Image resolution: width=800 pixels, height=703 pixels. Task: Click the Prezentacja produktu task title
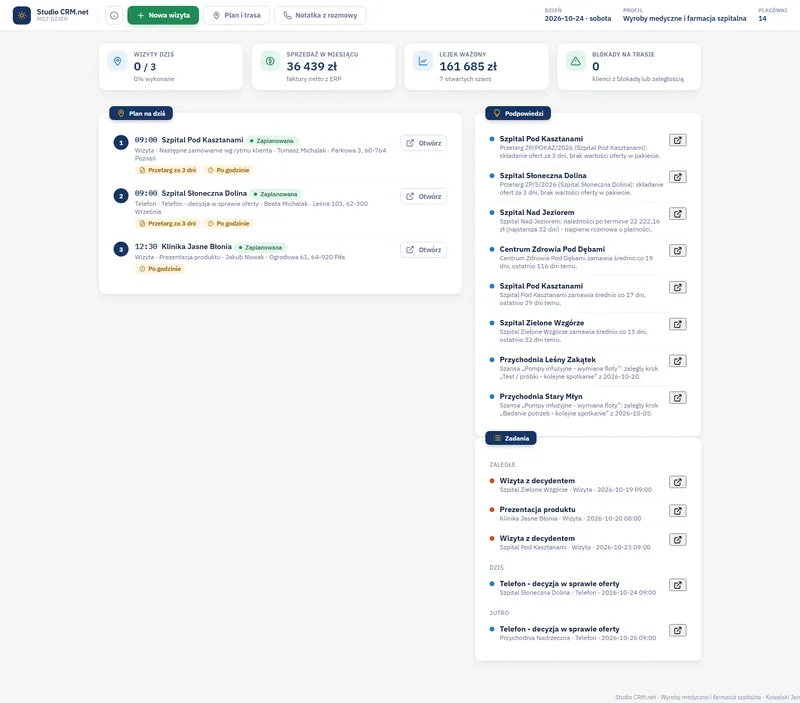coord(537,509)
